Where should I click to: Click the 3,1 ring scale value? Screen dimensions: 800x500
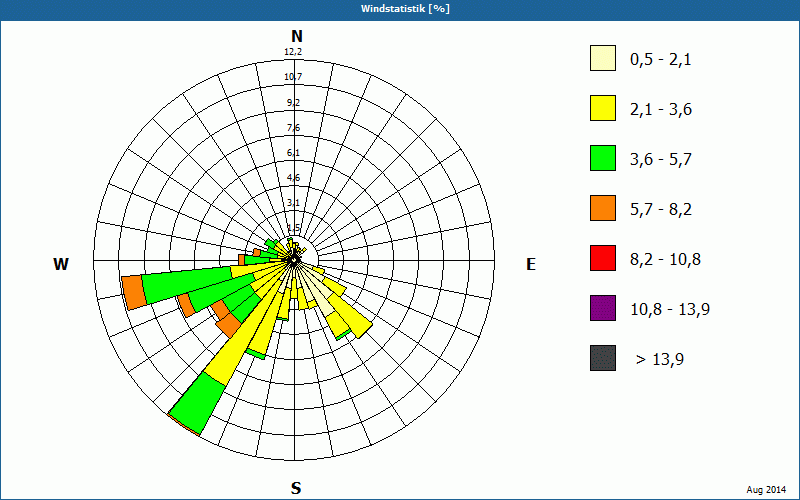293,203
